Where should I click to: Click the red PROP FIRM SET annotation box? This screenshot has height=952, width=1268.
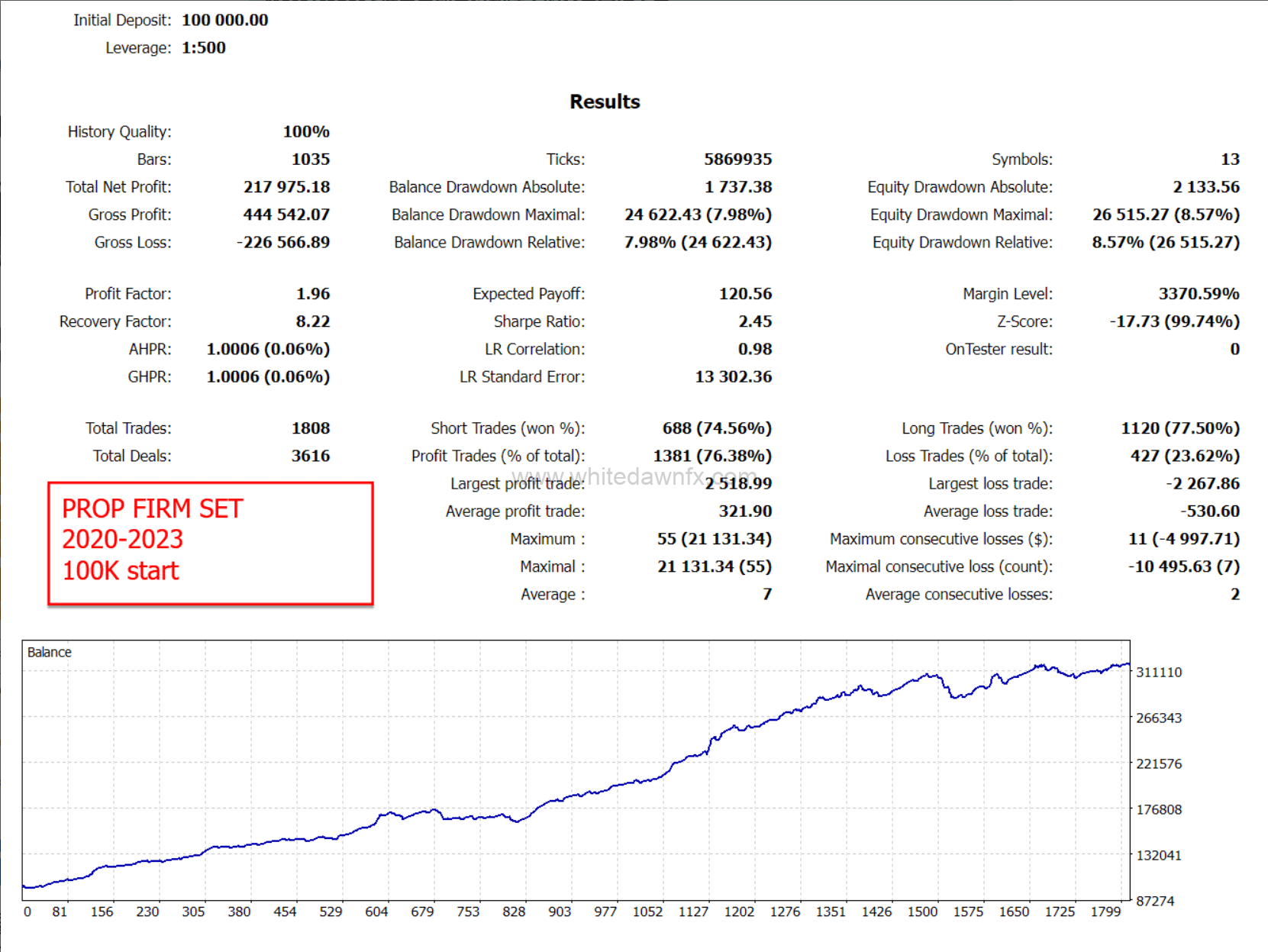coord(210,543)
